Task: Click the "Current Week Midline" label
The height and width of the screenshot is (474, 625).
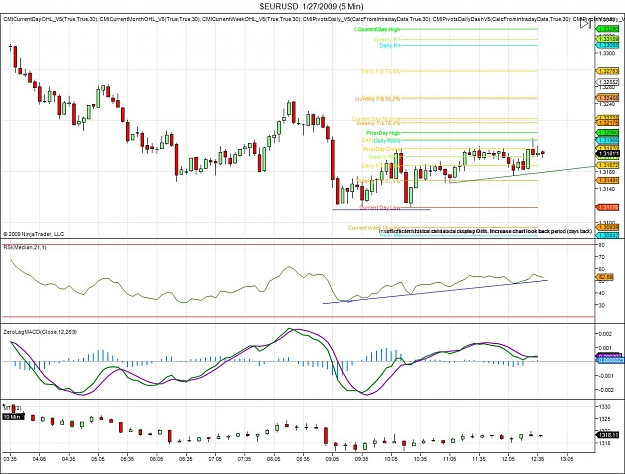Action: pyautogui.click(x=374, y=228)
